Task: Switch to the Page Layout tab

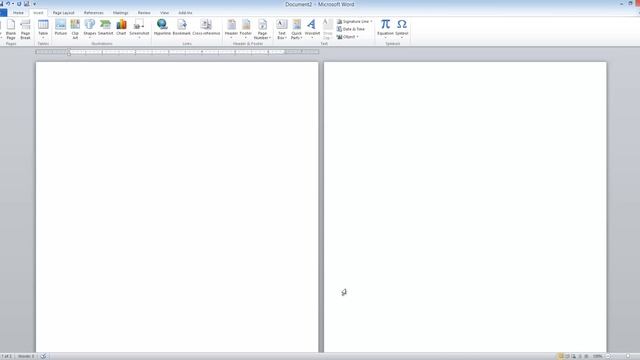Action: point(64,13)
